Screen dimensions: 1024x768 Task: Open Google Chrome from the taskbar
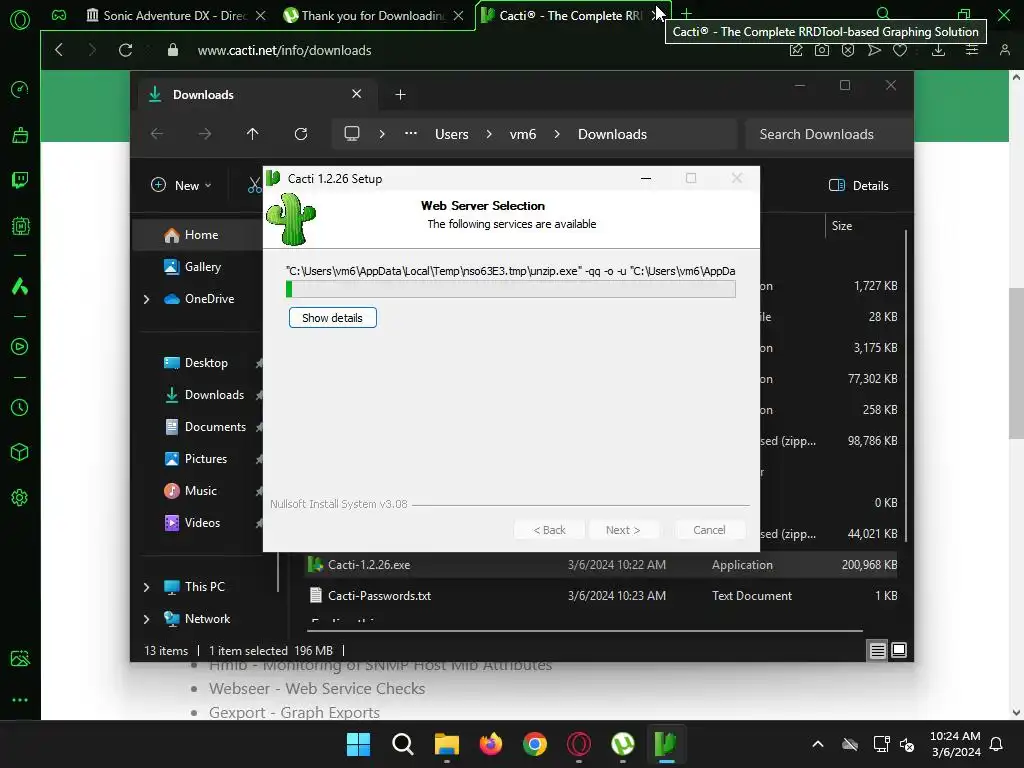[x=535, y=744]
